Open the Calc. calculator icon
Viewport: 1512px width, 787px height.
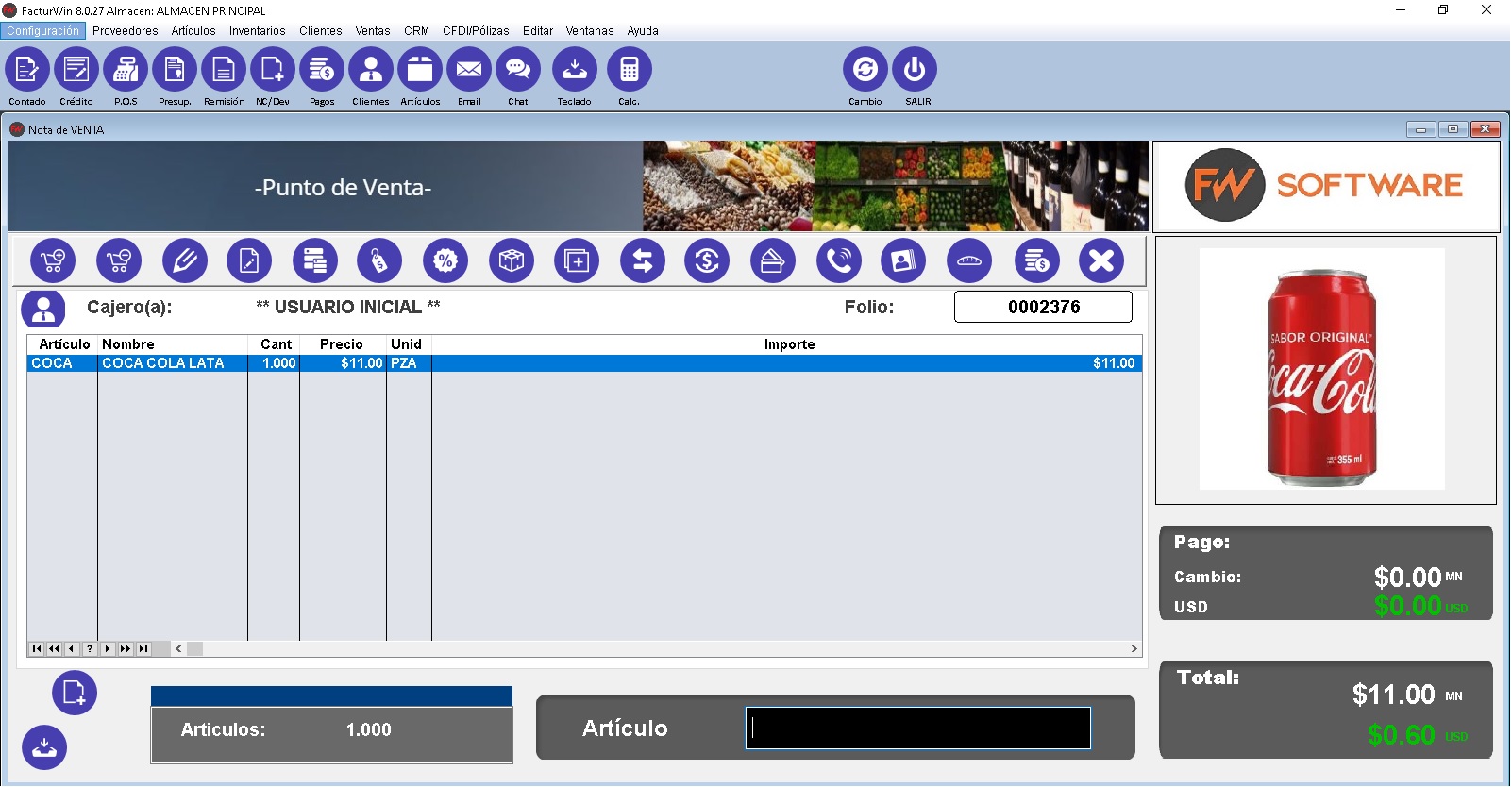pyautogui.click(x=630, y=70)
